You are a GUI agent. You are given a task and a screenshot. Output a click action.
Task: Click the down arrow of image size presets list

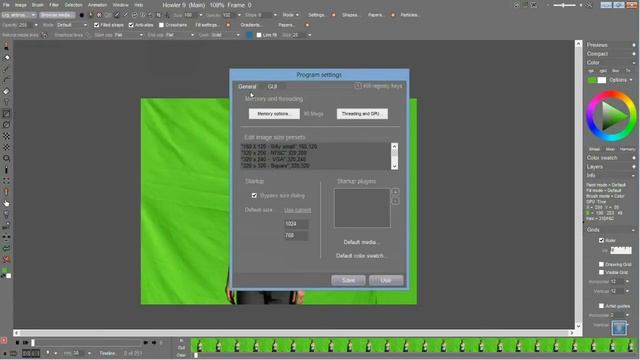(394, 166)
